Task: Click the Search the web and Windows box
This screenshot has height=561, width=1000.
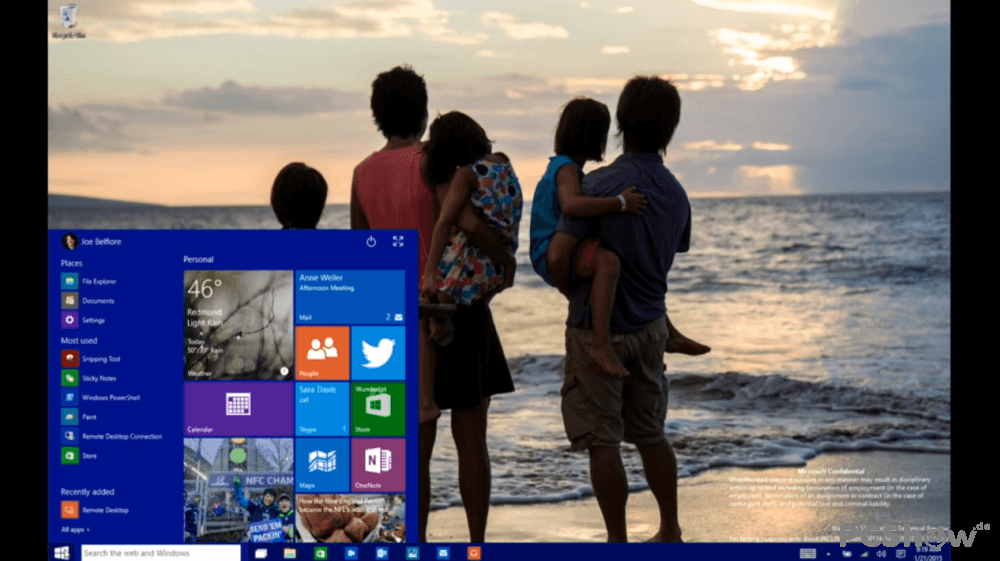Action: coord(161,553)
